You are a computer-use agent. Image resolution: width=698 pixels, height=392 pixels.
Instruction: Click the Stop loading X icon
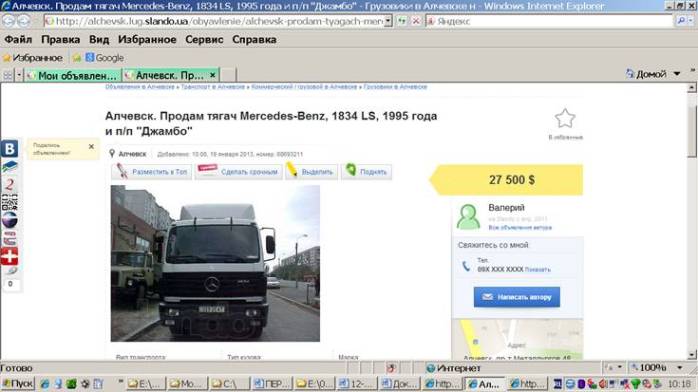tap(416, 21)
